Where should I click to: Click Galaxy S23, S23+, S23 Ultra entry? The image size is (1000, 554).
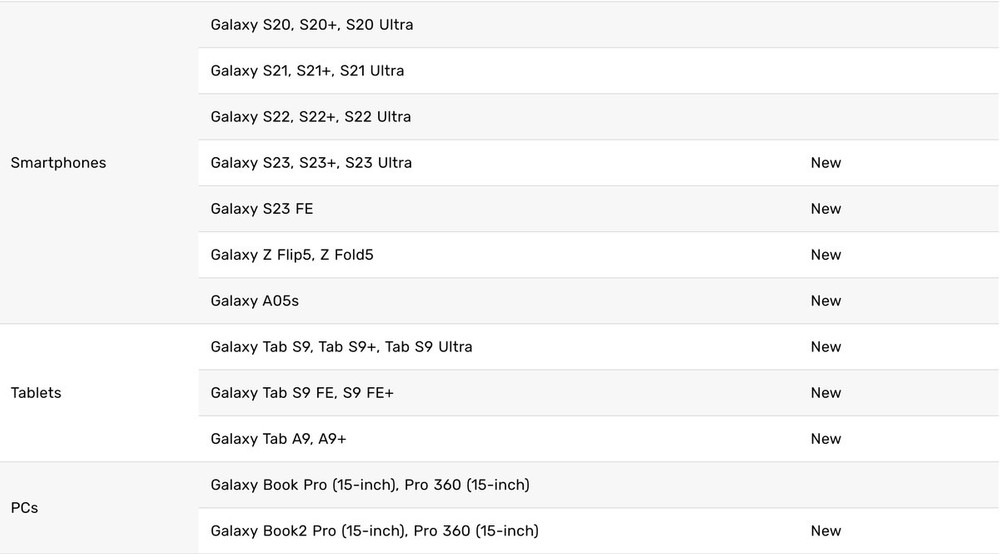(x=311, y=163)
